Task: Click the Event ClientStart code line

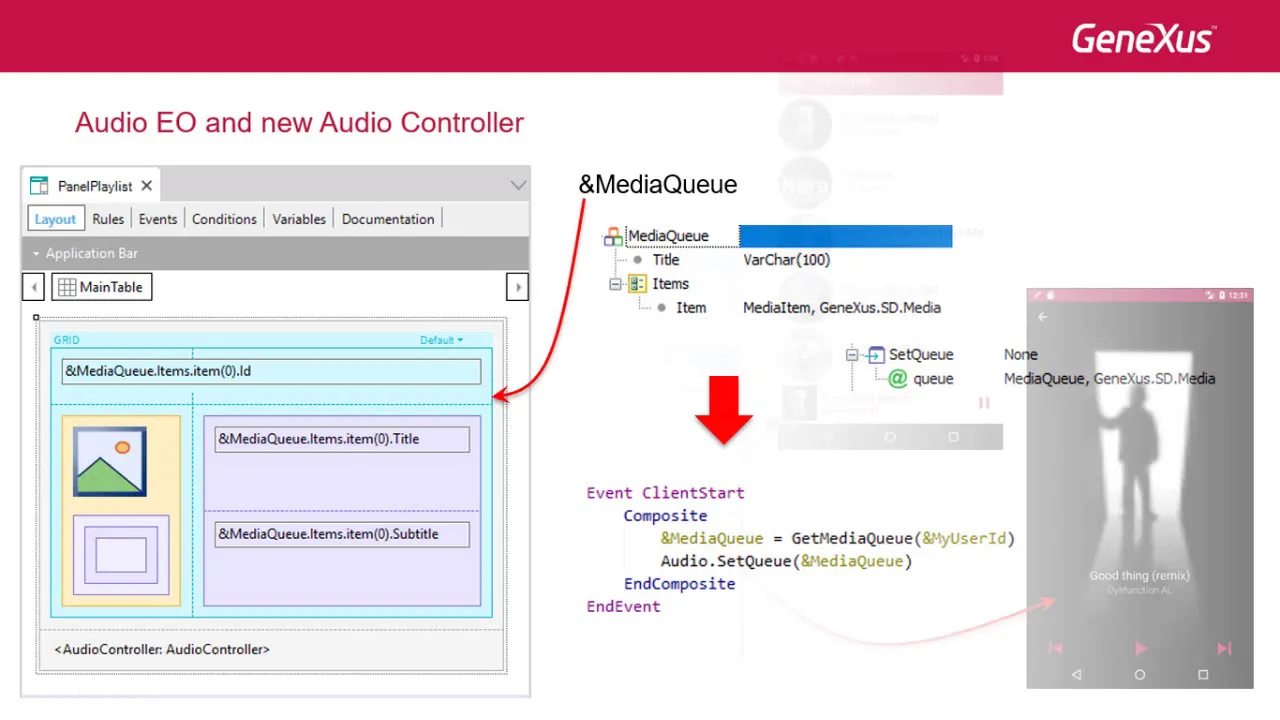Action: click(x=665, y=493)
